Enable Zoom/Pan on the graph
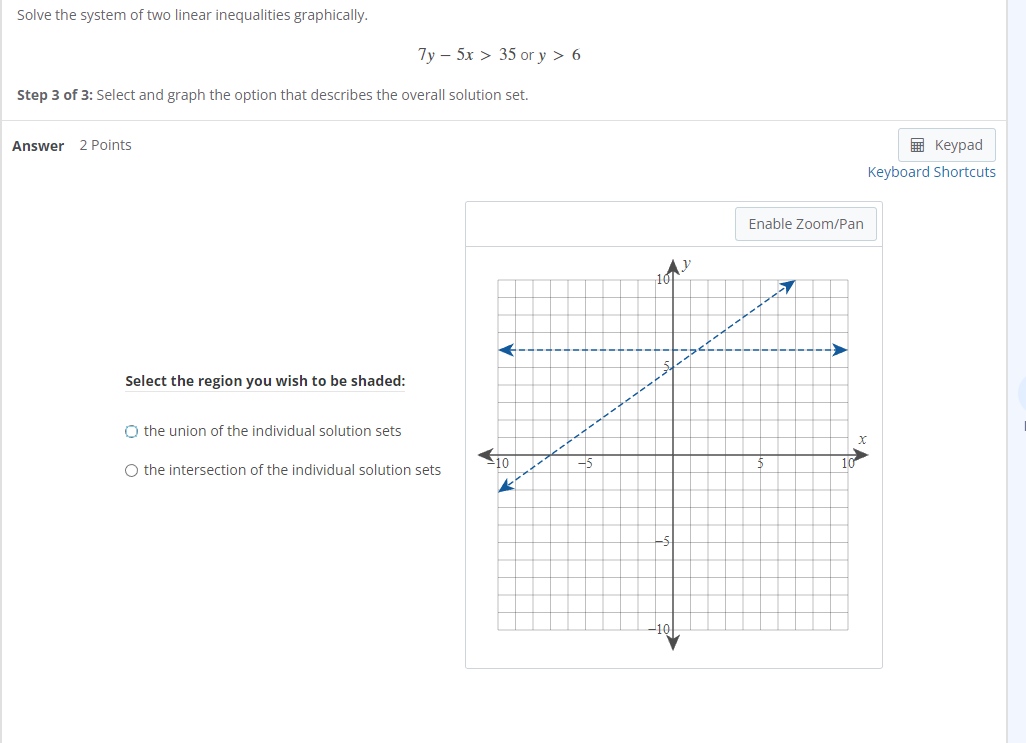This screenshot has width=1026, height=743. (x=805, y=223)
